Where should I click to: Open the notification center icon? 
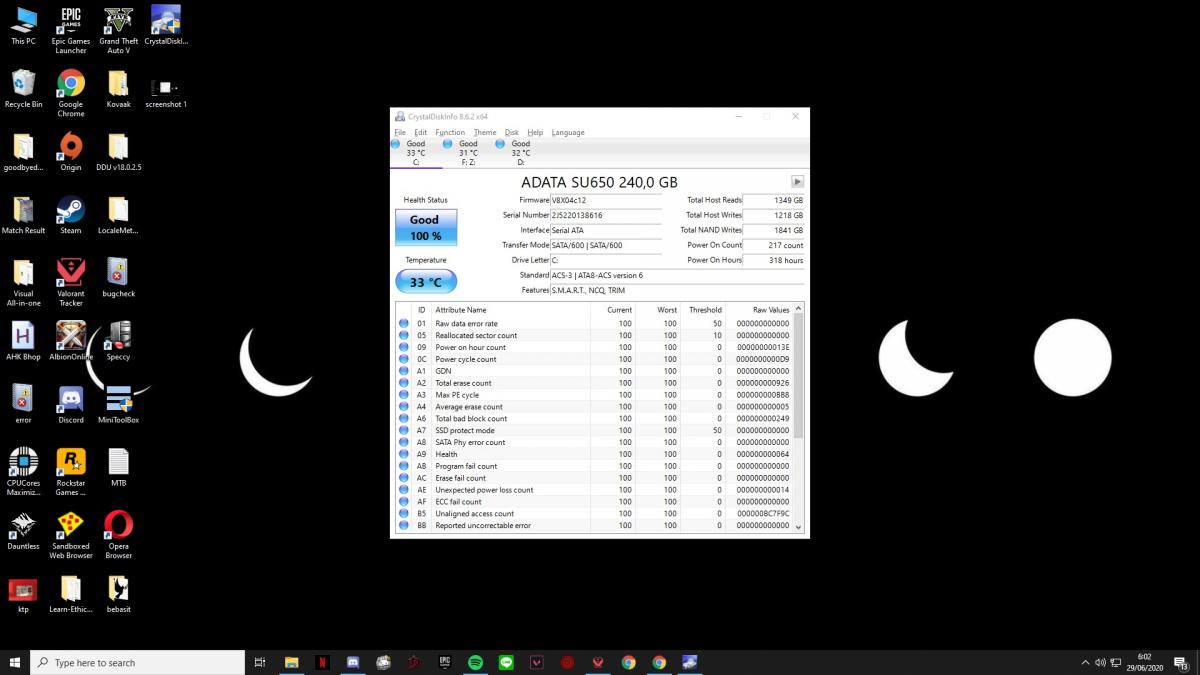(x=1181, y=662)
